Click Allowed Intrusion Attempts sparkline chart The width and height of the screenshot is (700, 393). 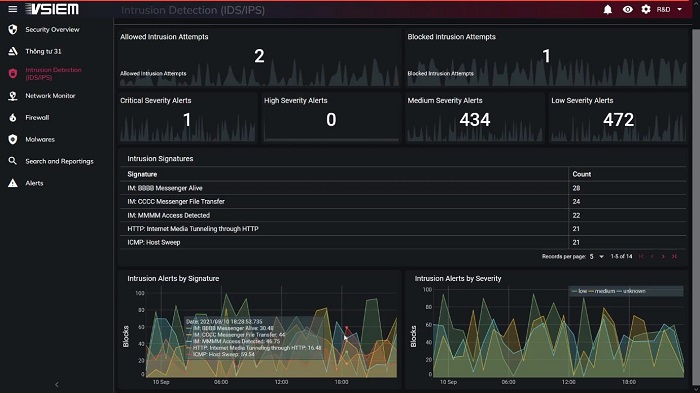259,72
